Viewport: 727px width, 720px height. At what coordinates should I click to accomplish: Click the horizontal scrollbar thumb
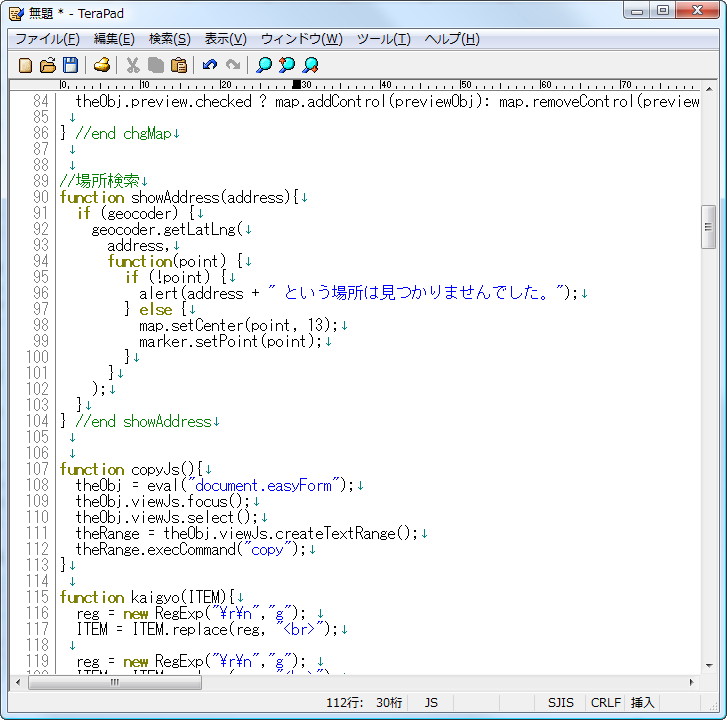tap(115, 682)
